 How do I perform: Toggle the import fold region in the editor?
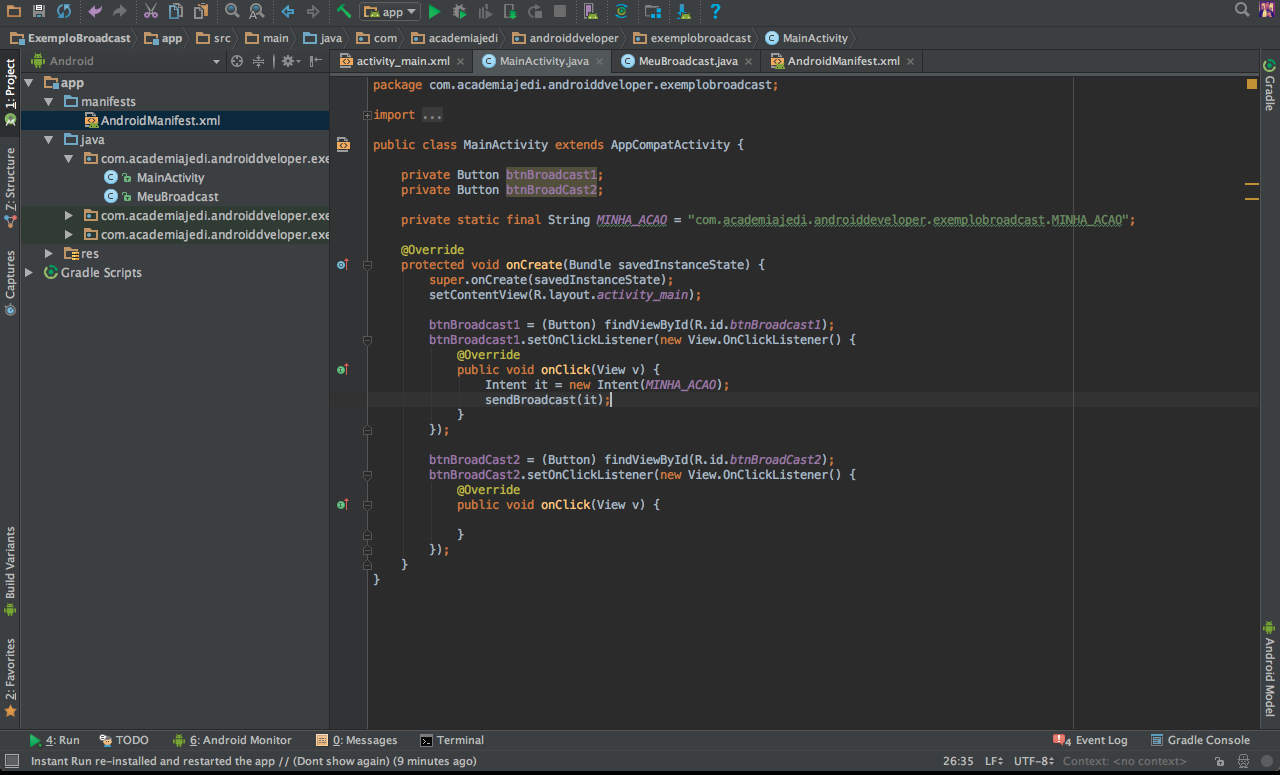click(368, 115)
